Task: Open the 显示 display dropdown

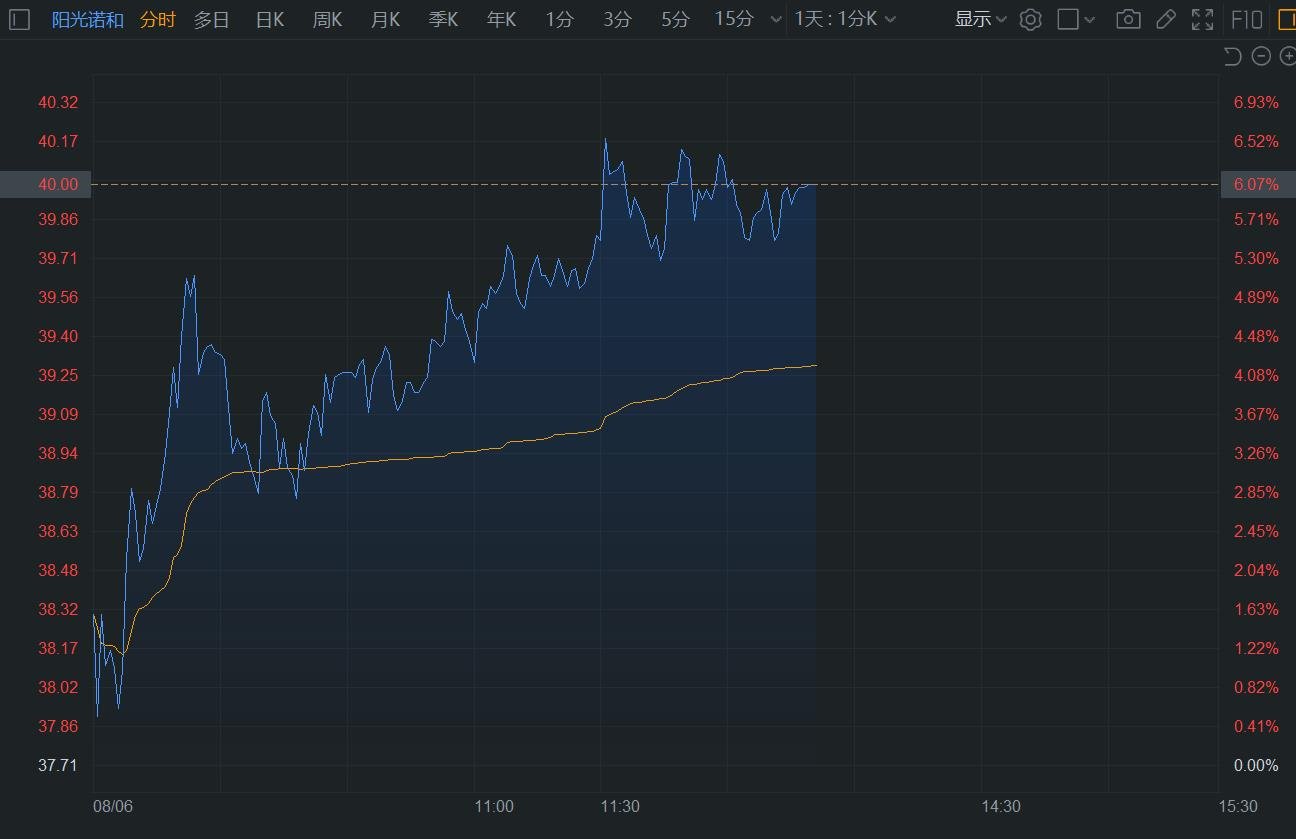Action: point(980,19)
